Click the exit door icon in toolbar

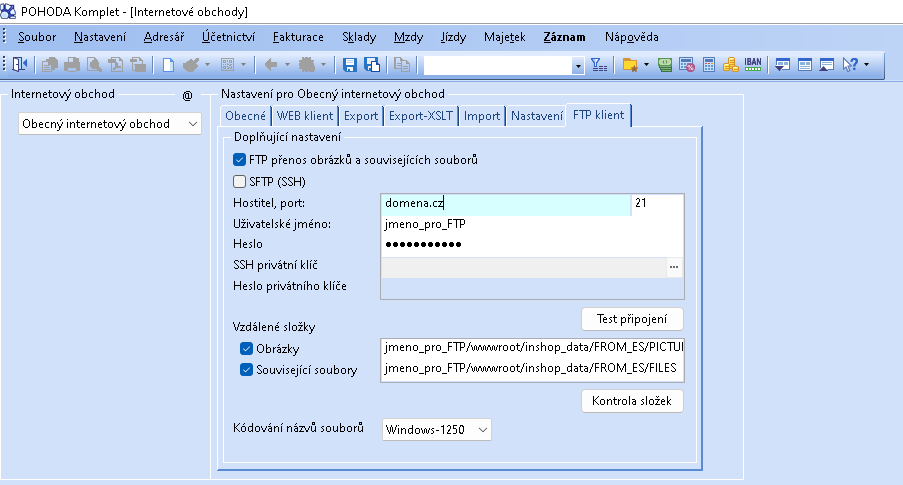[x=20, y=65]
